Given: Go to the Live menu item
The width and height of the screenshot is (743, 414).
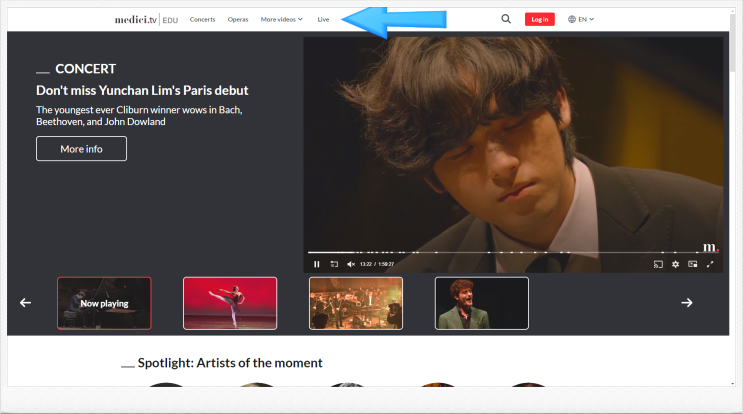Looking at the screenshot, I should [323, 19].
